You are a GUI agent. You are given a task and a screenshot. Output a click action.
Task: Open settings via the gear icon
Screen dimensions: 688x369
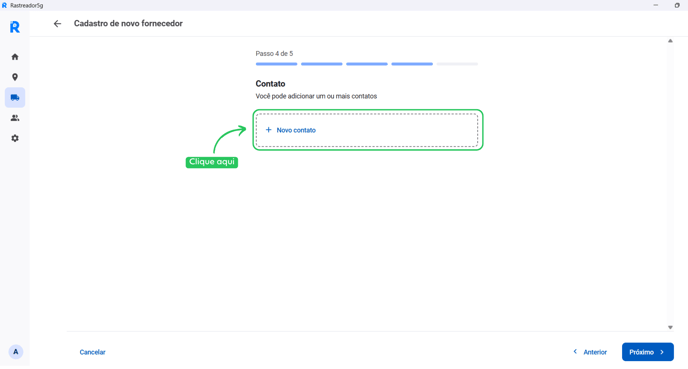[15, 138]
